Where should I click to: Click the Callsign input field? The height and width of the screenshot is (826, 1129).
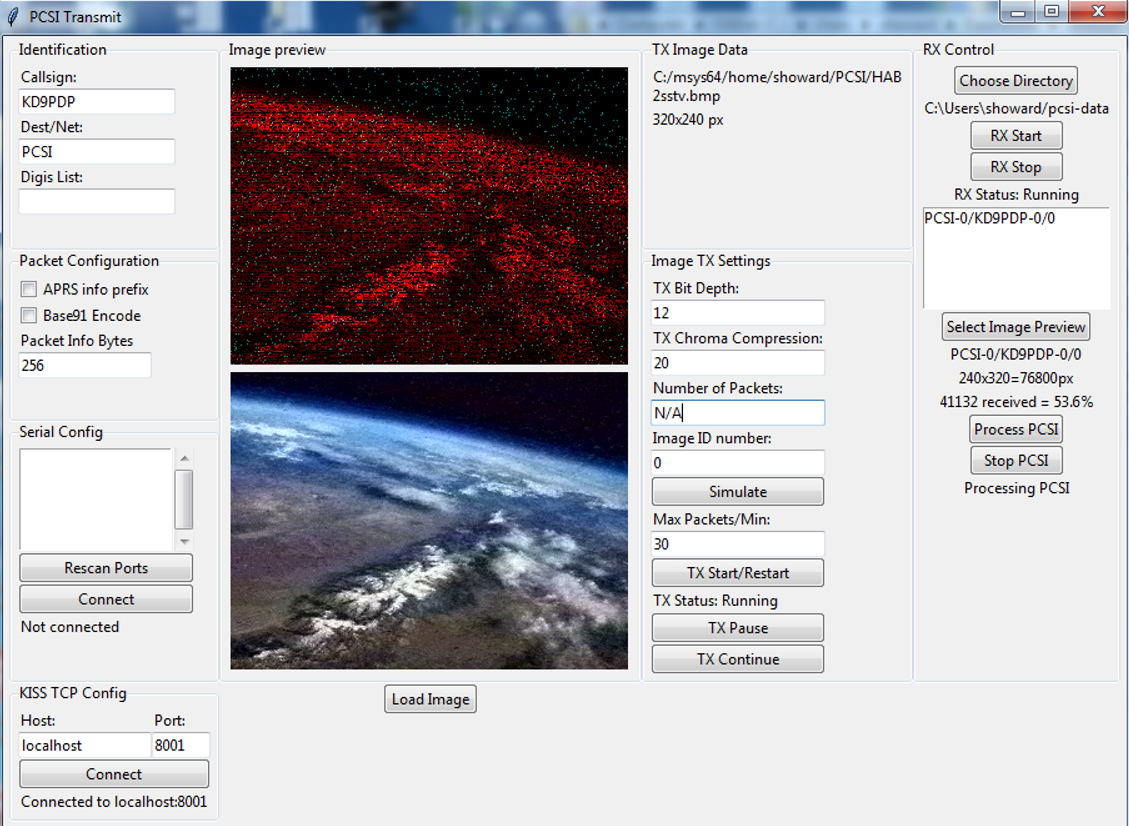97,101
